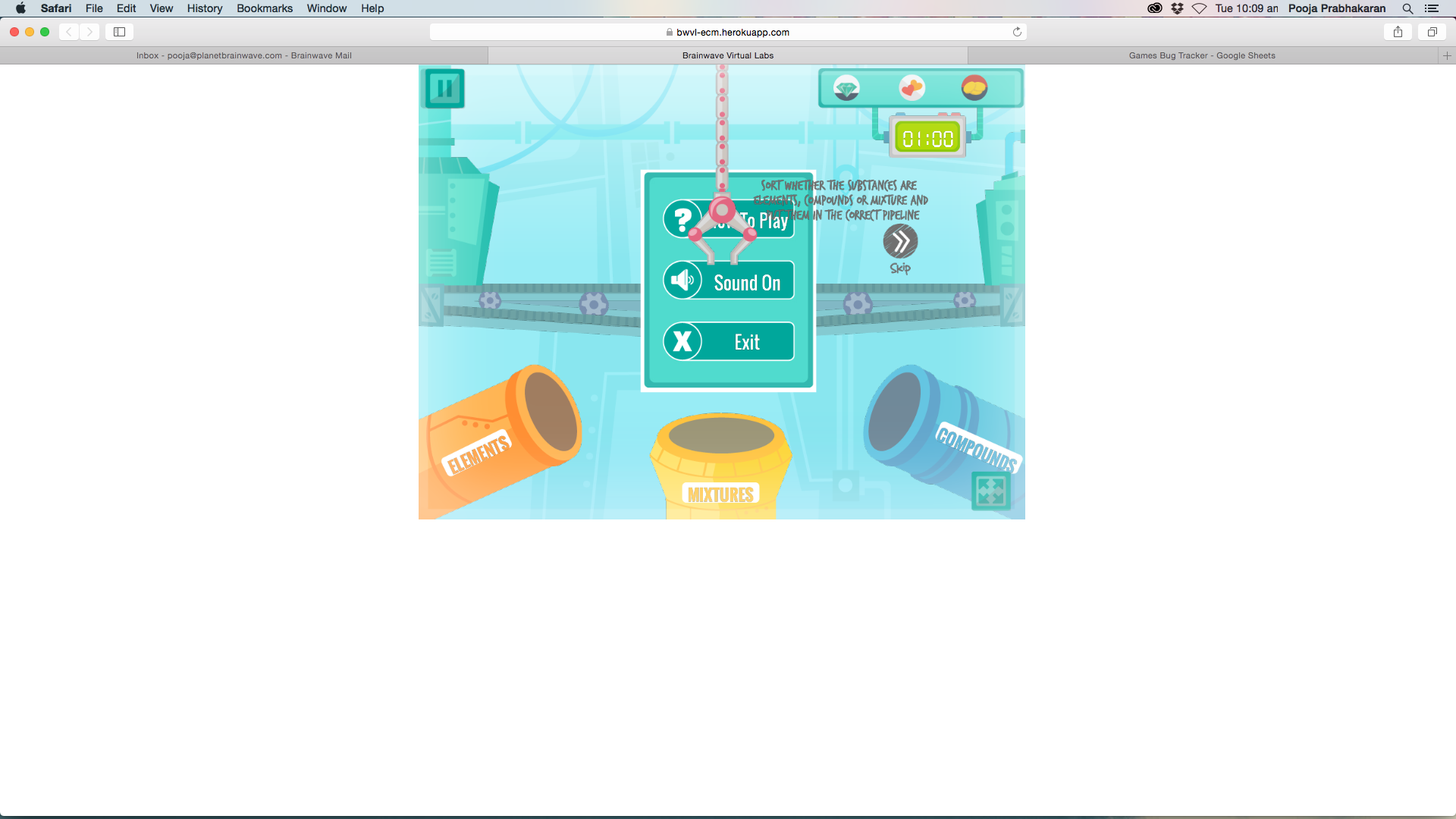
Task: Open the History menu
Action: [x=205, y=8]
